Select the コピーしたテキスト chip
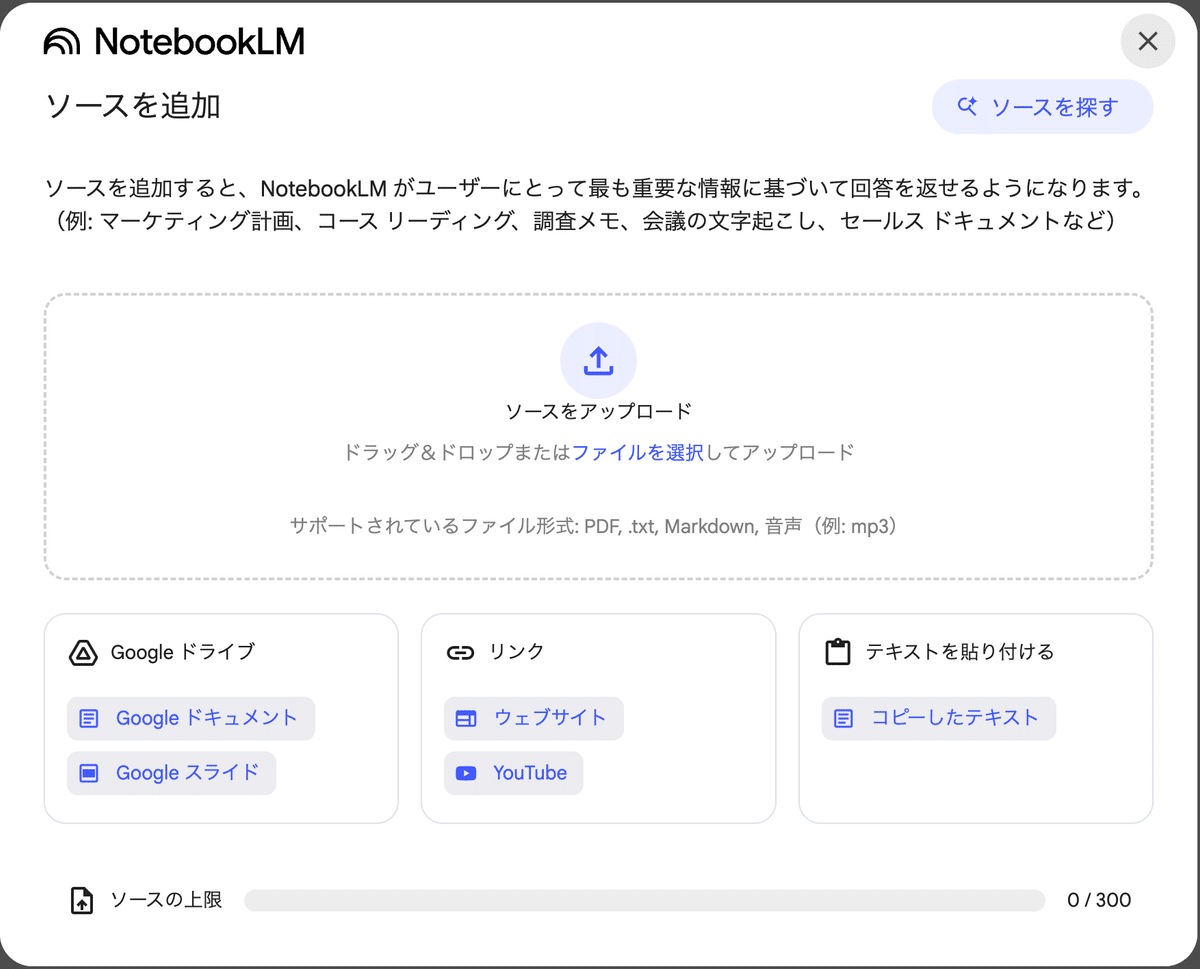 click(x=939, y=718)
